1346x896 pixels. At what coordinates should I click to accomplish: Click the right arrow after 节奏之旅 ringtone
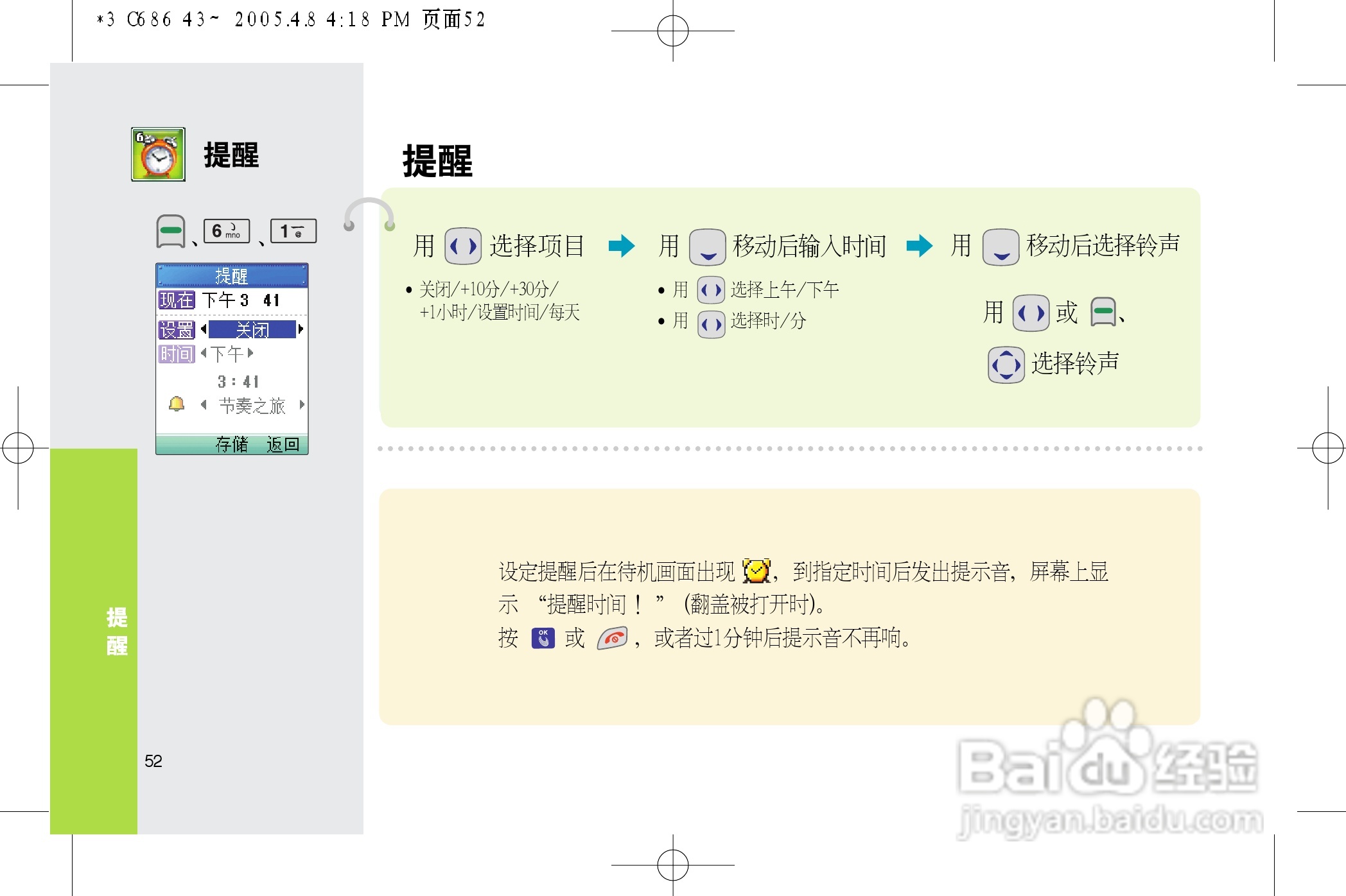[x=301, y=405]
